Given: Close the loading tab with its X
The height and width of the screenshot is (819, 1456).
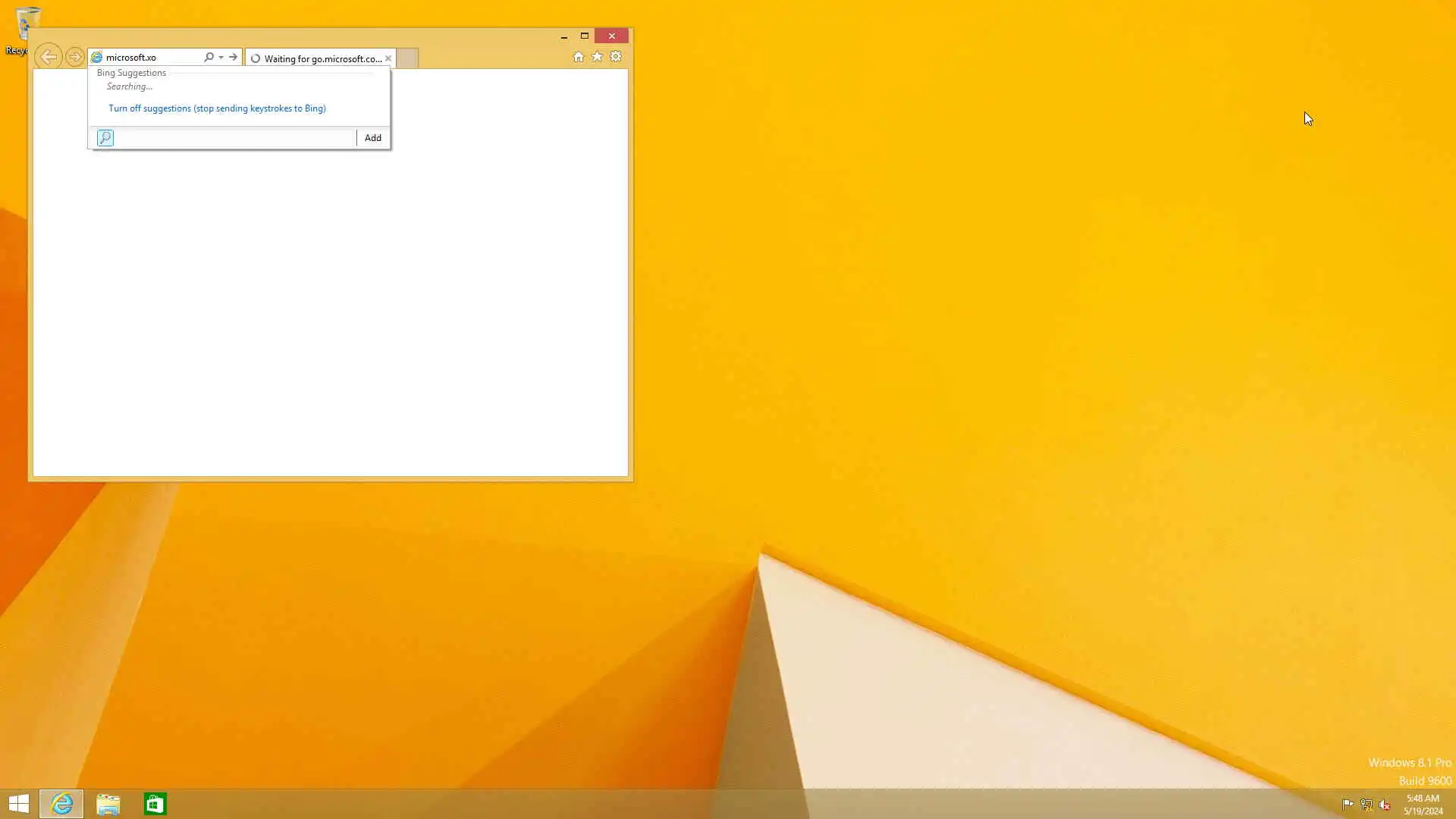Looking at the screenshot, I should tap(388, 58).
